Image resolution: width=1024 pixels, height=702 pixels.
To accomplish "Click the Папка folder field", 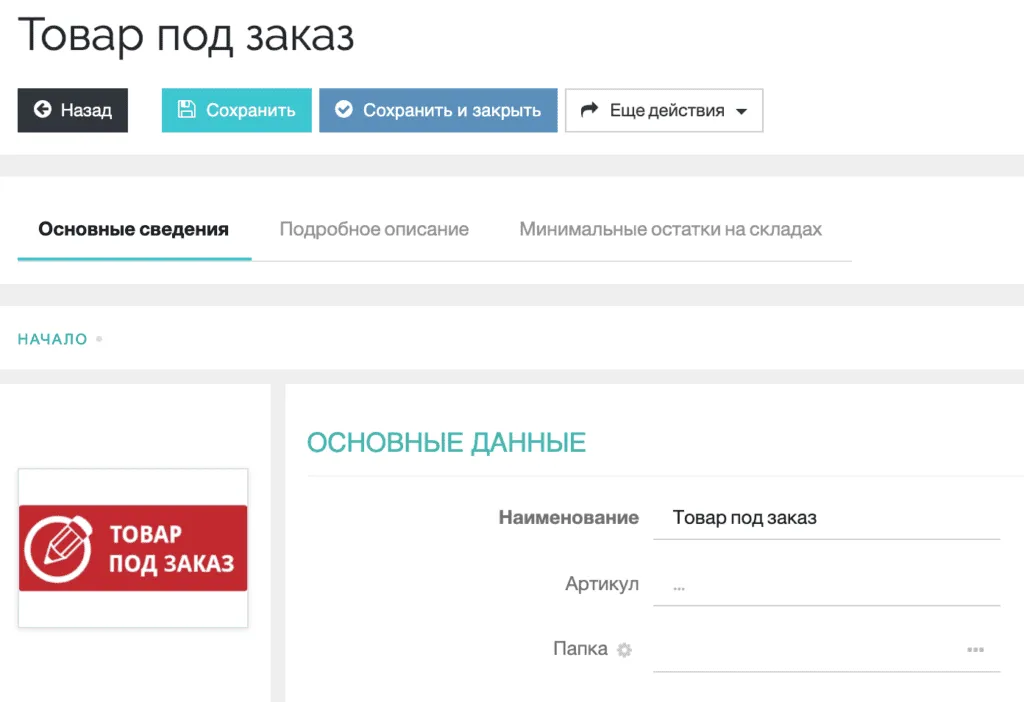I will pos(826,650).
